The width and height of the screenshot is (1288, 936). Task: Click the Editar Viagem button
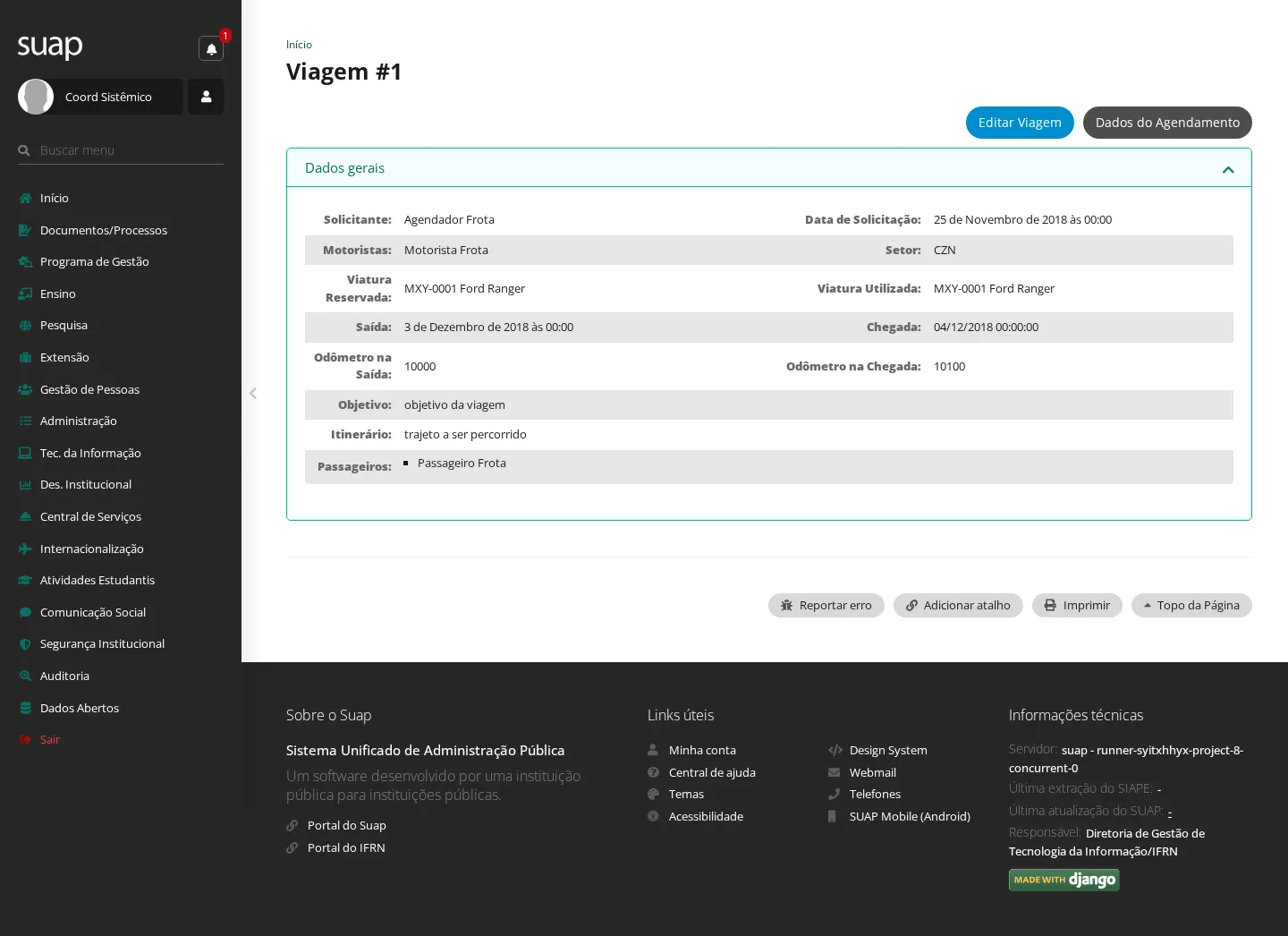click(x=1020, y=123)
